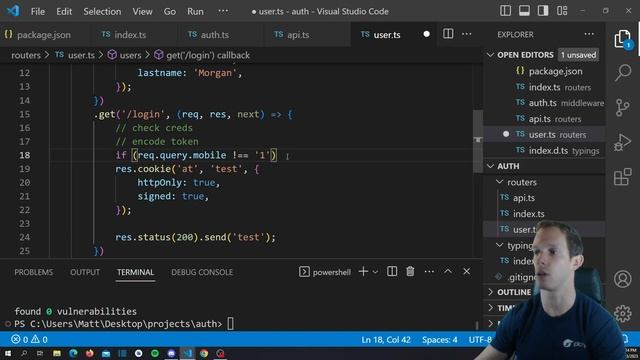Open the Extensions view

coord(622,177)
